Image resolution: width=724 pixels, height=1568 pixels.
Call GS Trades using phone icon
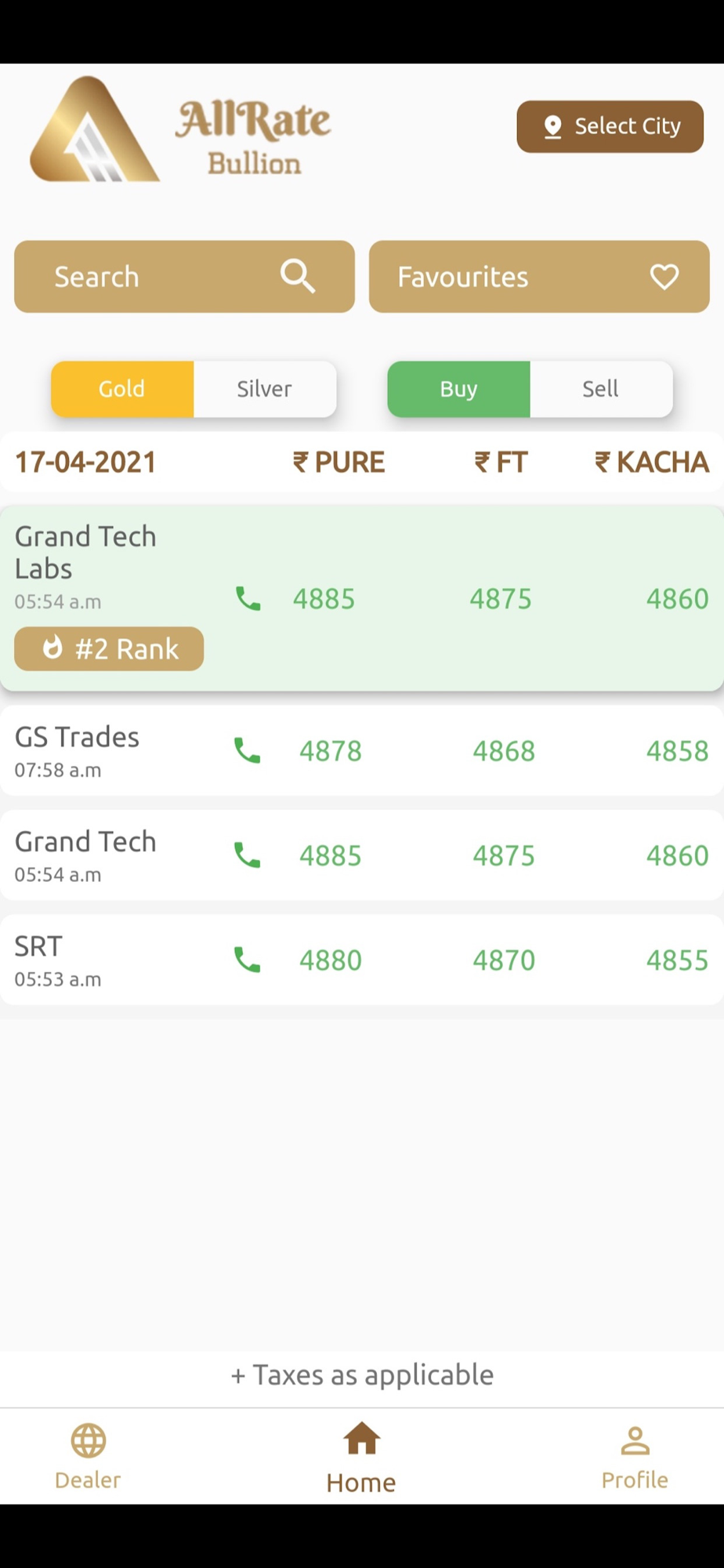(248, 751)
